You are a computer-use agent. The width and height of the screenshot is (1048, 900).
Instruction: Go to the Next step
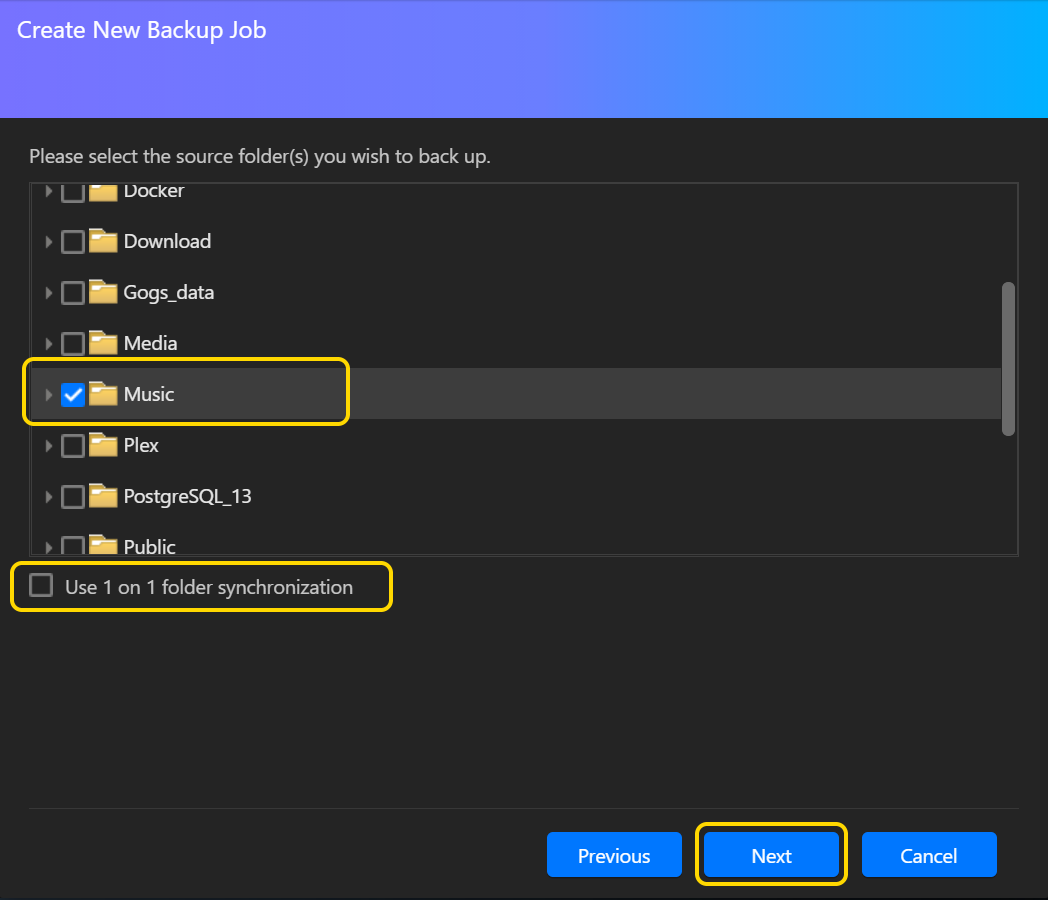pos(771,856)
